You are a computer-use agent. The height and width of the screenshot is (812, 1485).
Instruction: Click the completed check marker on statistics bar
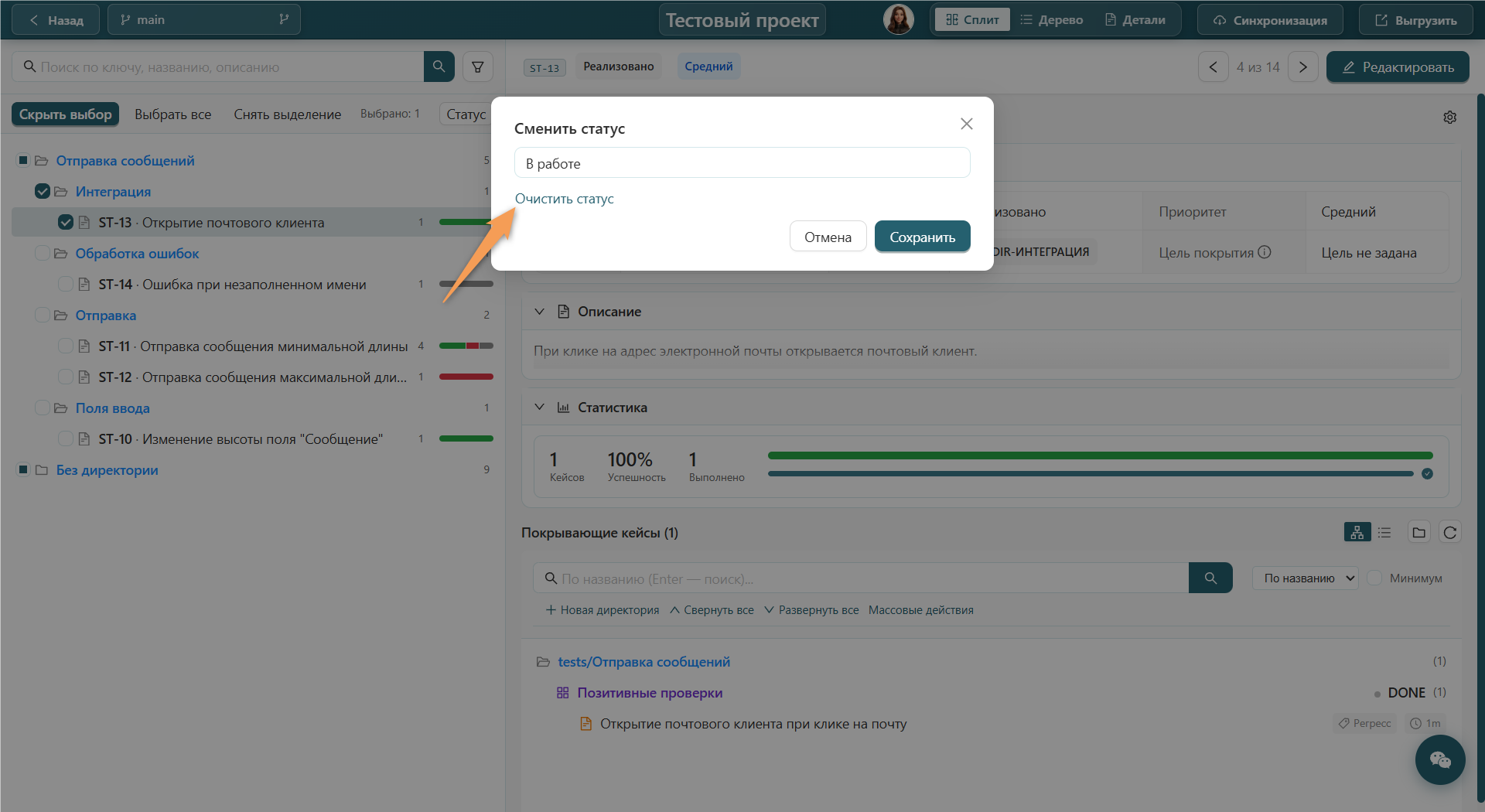coord(1427,473)
